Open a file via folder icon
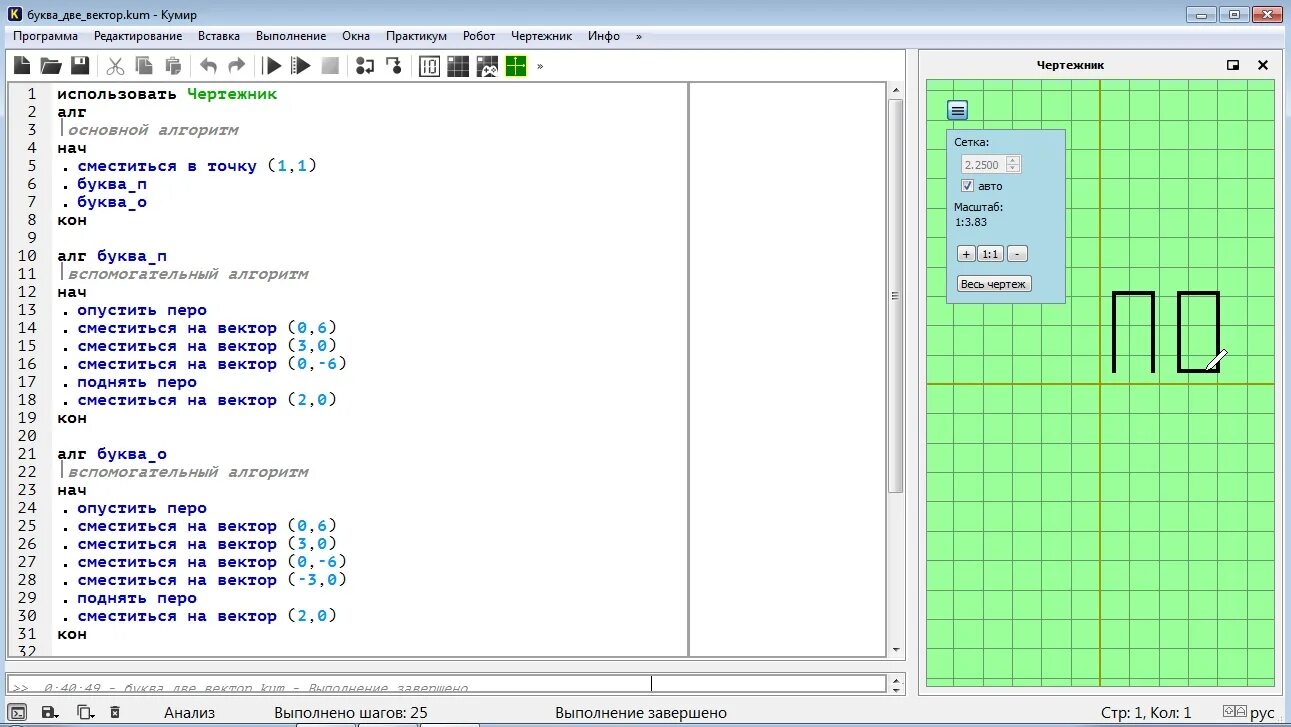 [51, 66]
